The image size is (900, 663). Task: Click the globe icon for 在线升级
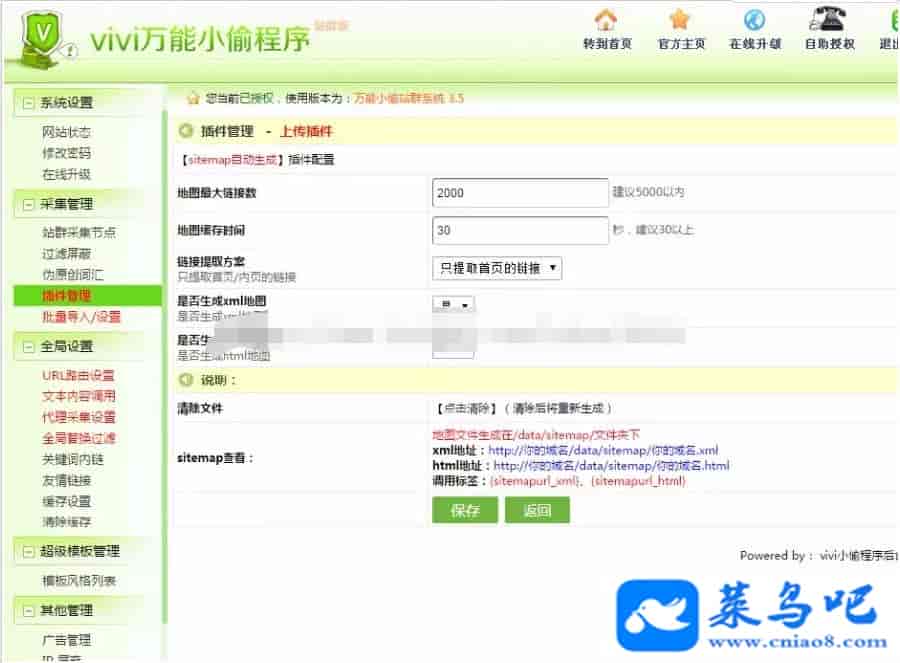pos(754,20)
